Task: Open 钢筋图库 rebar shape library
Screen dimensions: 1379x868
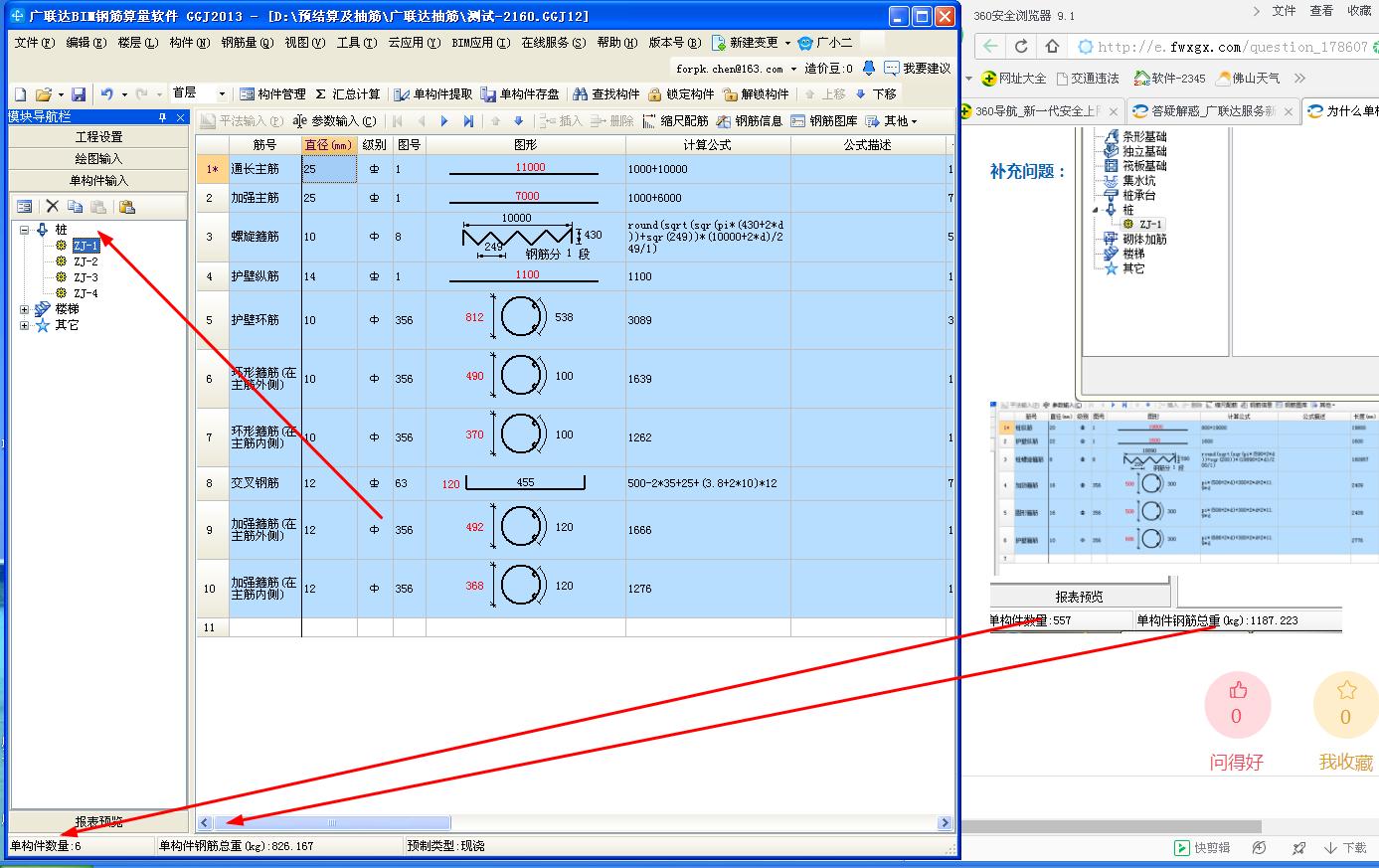Action: [824, 121]
